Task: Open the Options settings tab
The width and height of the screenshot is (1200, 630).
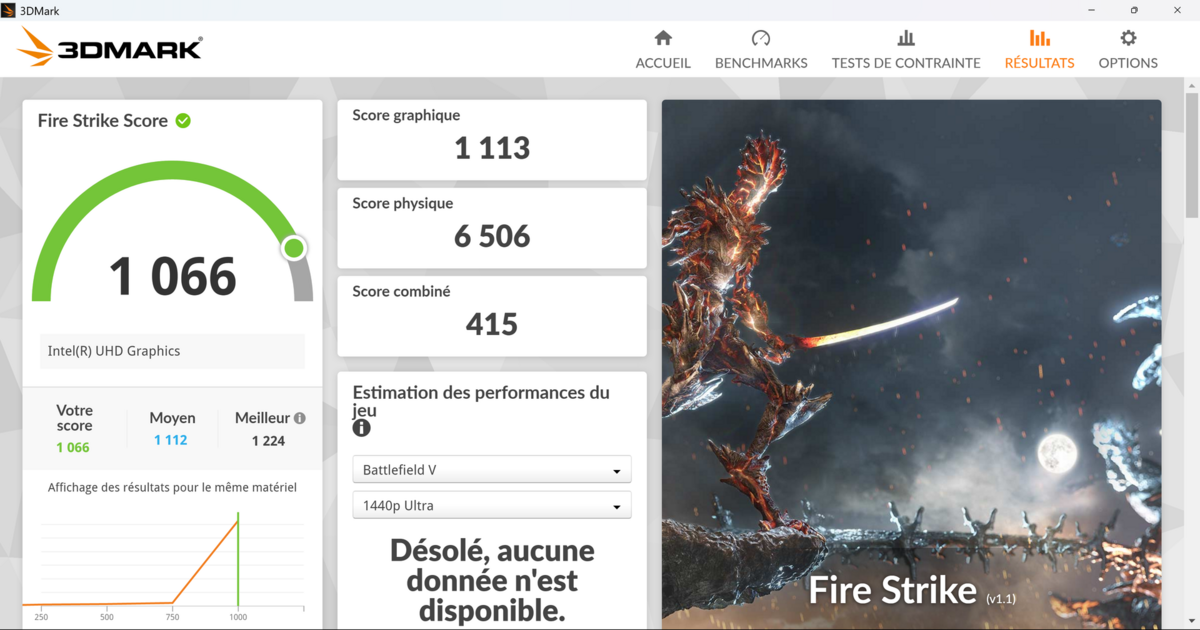Action: coord(1128,50)
